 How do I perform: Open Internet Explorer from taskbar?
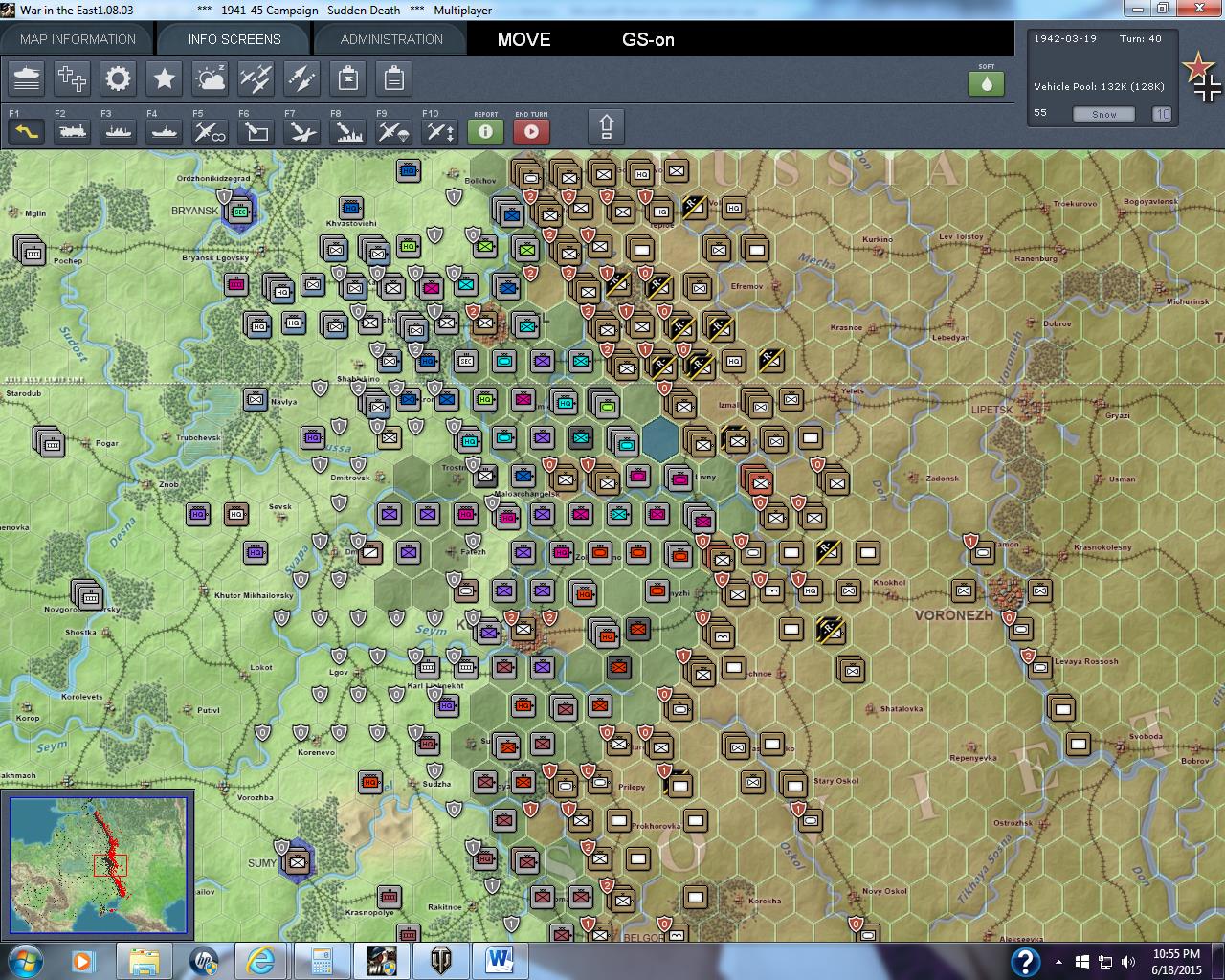coord(261,960)
